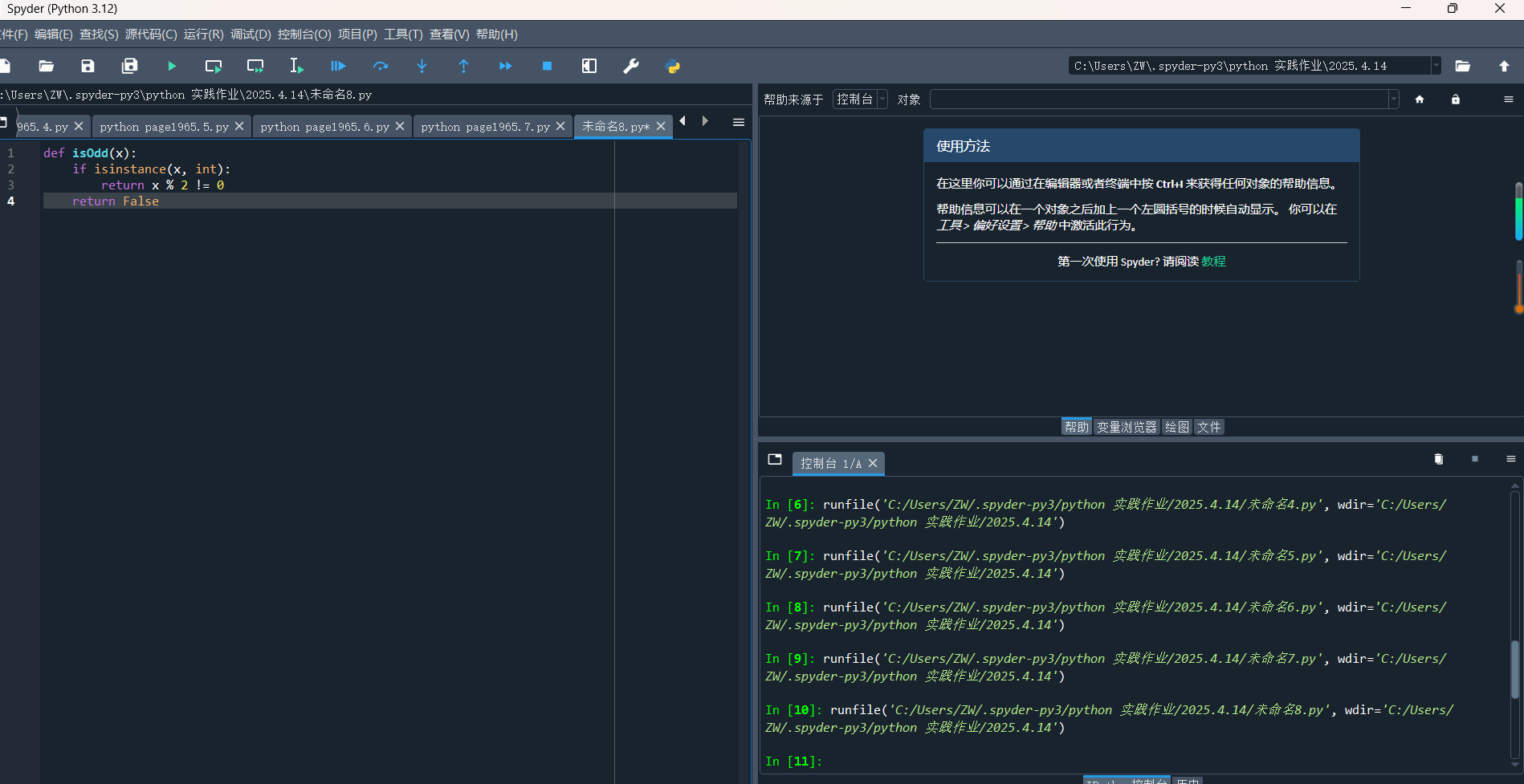This screenshot has width=1524, height=784.
Task: Open the 运行(R) menu
Action: (x=203, y=35)
